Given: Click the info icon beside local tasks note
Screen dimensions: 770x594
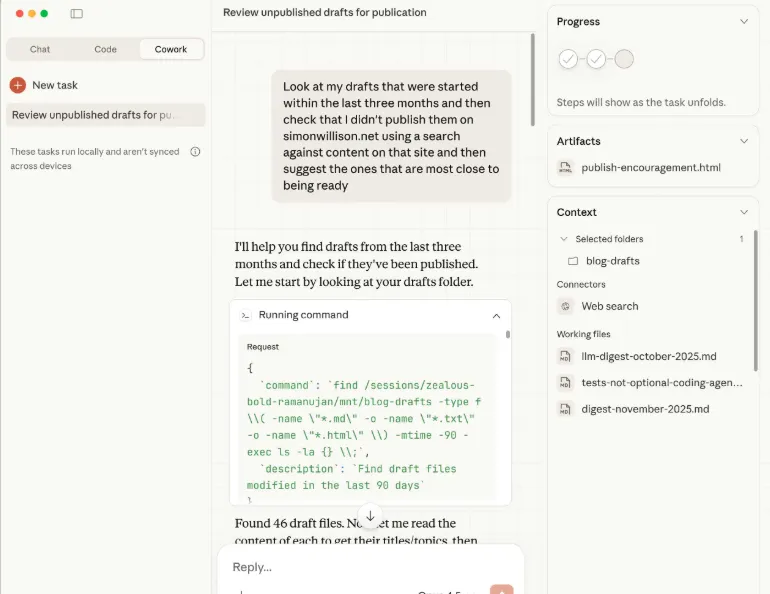Looking at the screenshot, I should (x=195, y=152).
